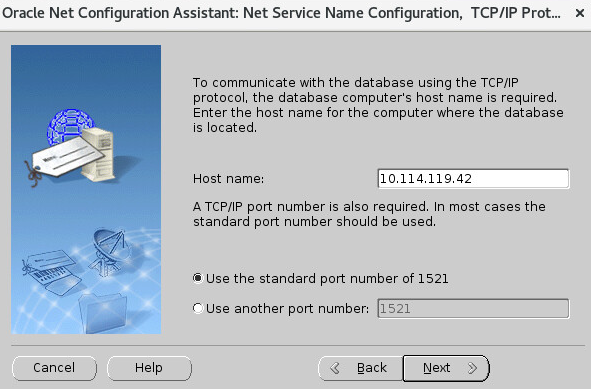Viewport: 591px width, 389px height.
Task: Open Help for this wizard page
Action: (x=149, y=368)
